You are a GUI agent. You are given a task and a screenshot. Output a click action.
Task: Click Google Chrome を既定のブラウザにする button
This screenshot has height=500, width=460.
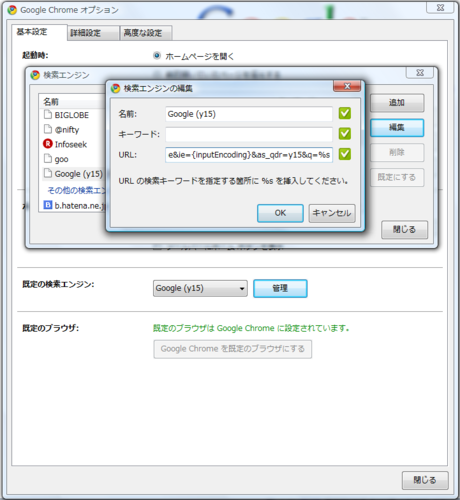tap(233, 349)
